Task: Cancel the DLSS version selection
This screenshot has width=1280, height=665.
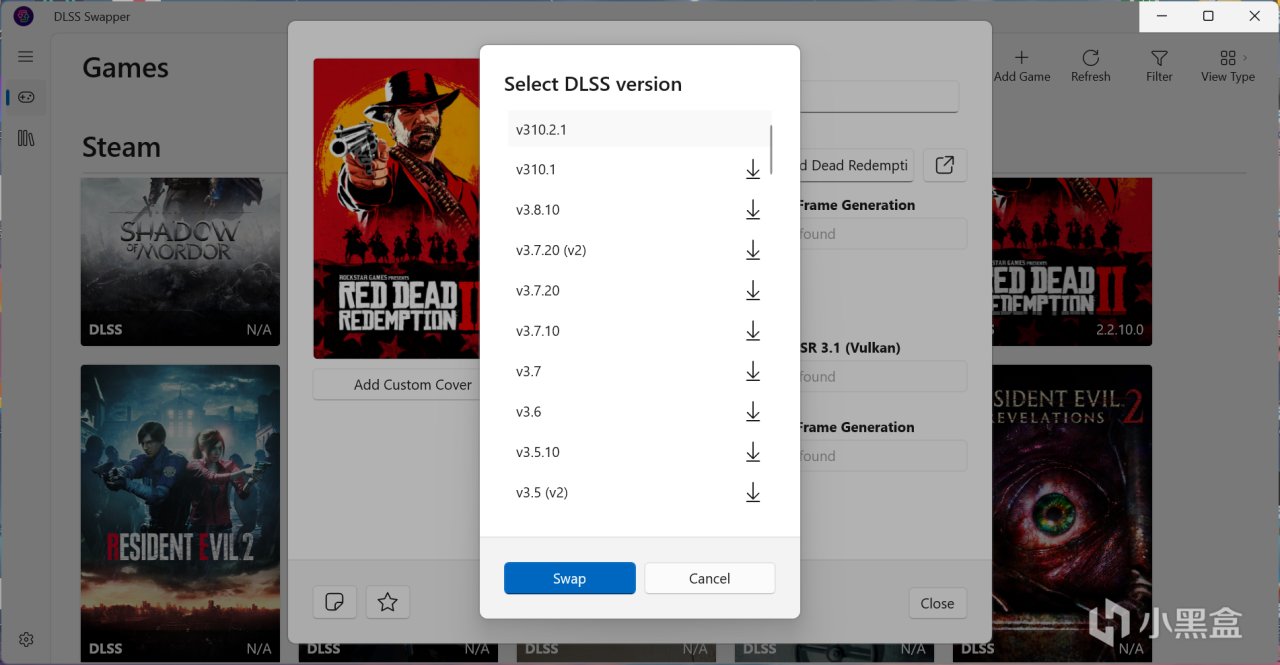Action: click(710, 578)
